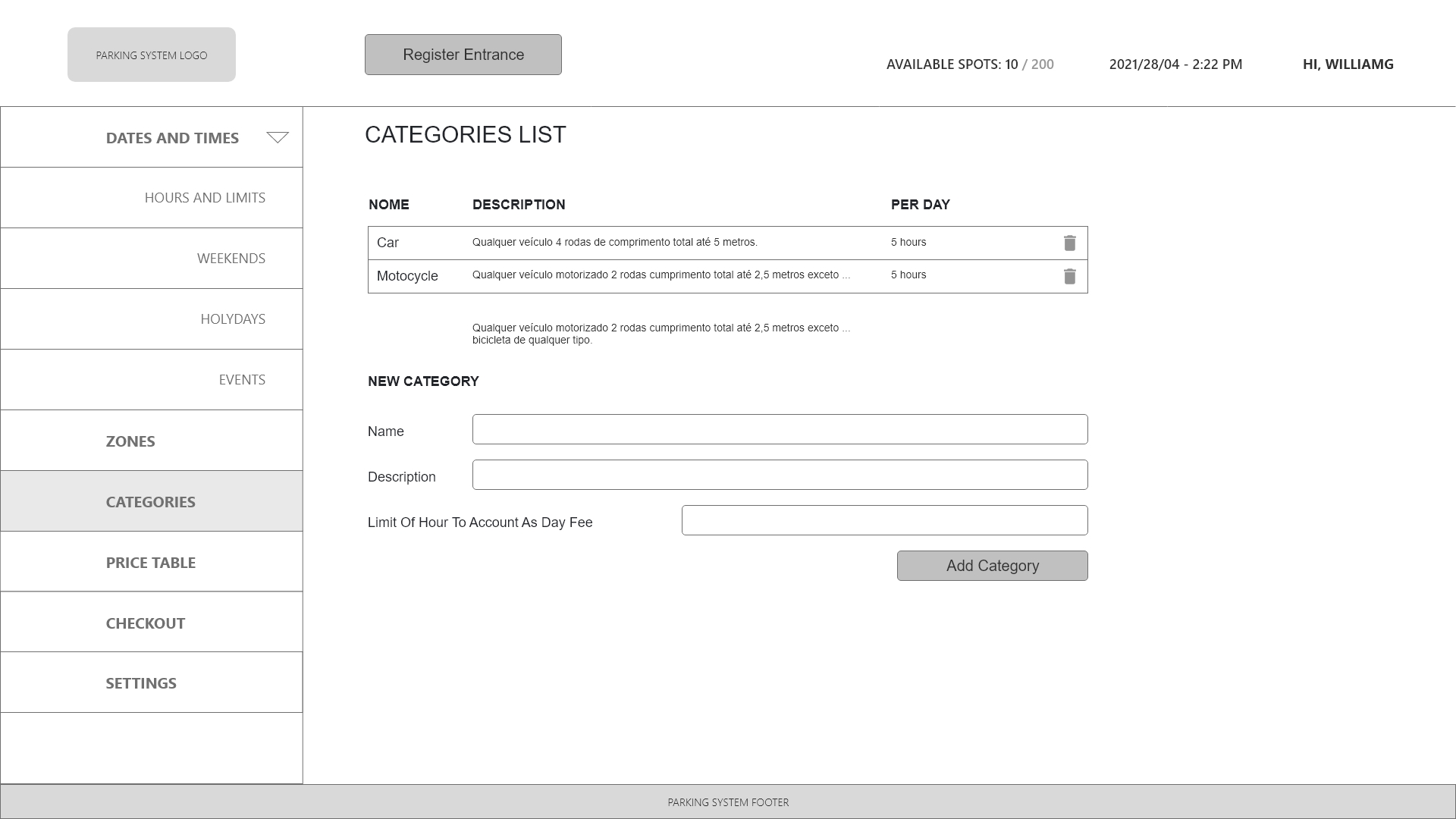Delete the Motocycle category with trash icon

click(1069, 276)
